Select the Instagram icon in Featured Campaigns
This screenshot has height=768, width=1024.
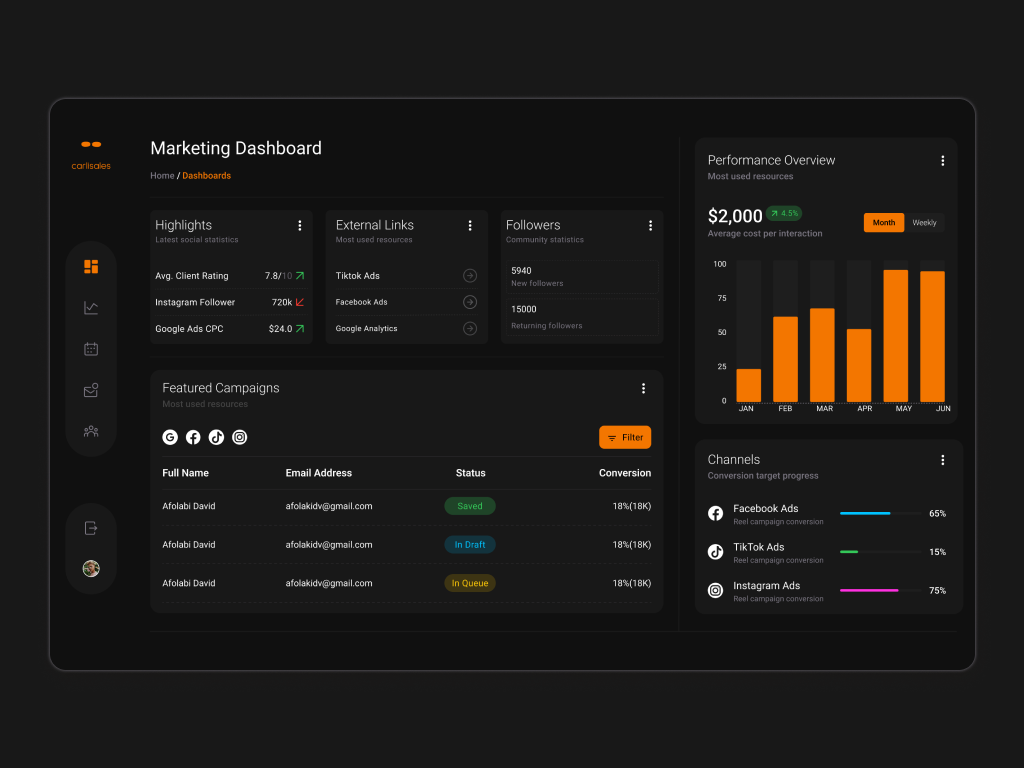tap(239, 437)
